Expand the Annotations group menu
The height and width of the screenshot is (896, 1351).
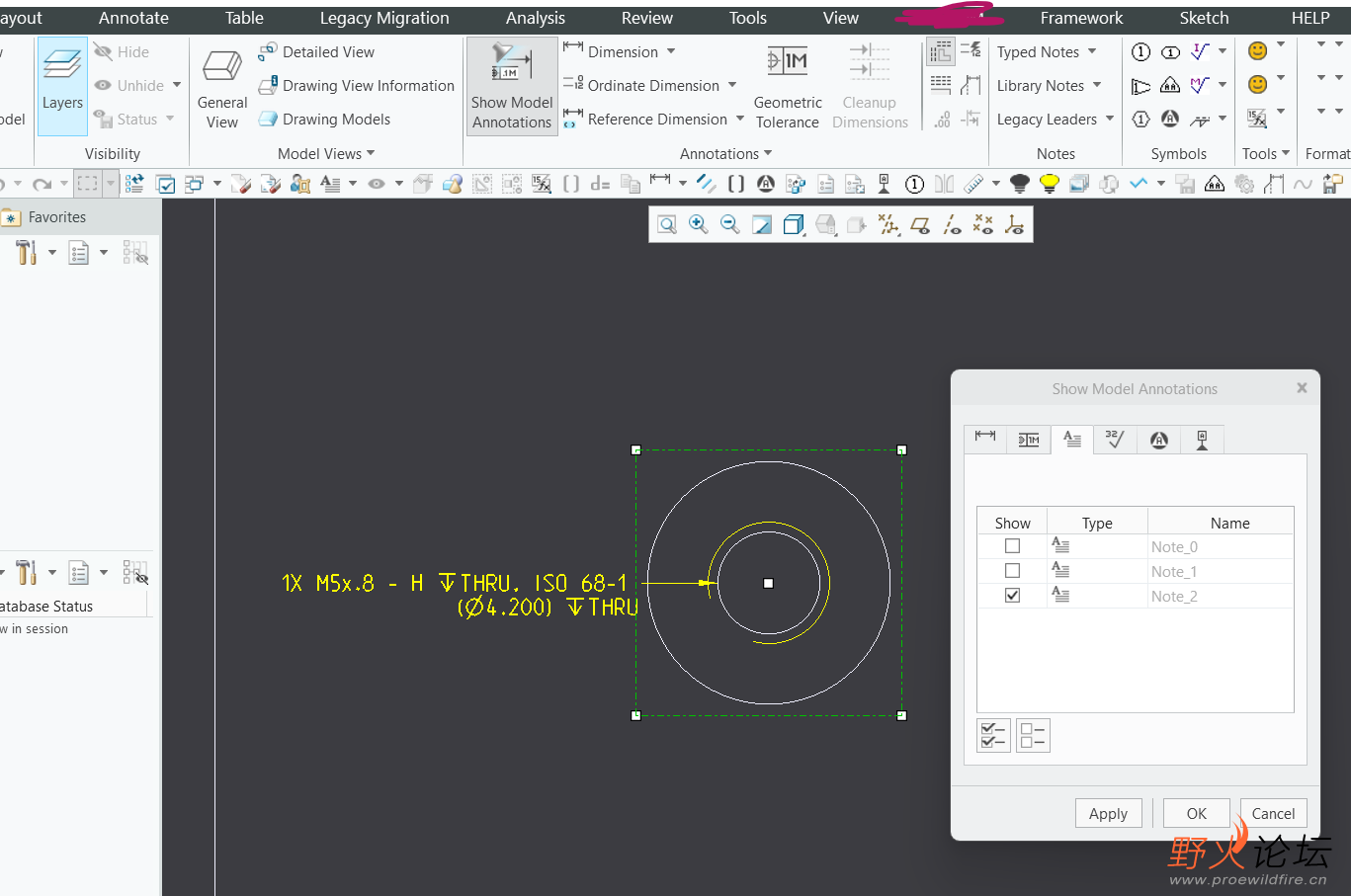(726, 153)
